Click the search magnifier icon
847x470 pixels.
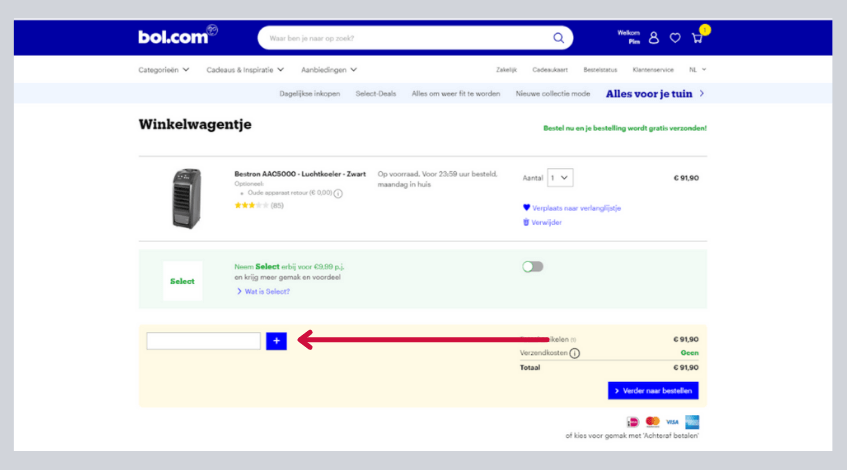(x=558, y=38)
